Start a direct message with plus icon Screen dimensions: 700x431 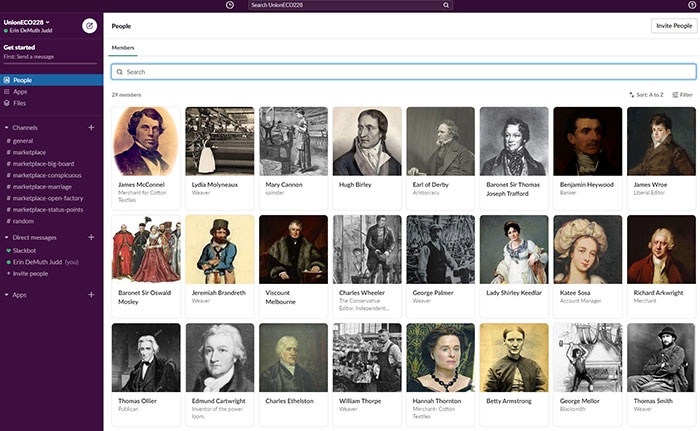(x=91, y=238)
